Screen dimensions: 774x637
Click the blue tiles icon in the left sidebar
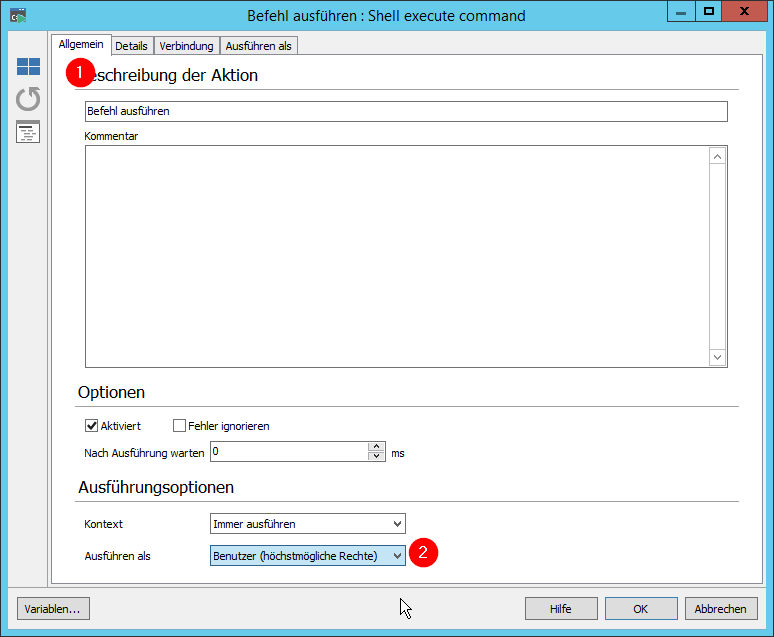tap(28, 67)
